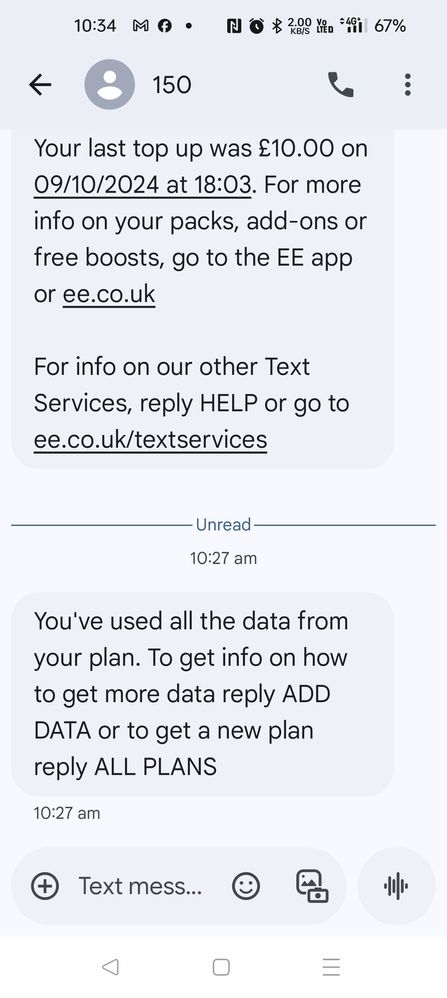Tap the plus attachment icon

(x=45, y=885)
